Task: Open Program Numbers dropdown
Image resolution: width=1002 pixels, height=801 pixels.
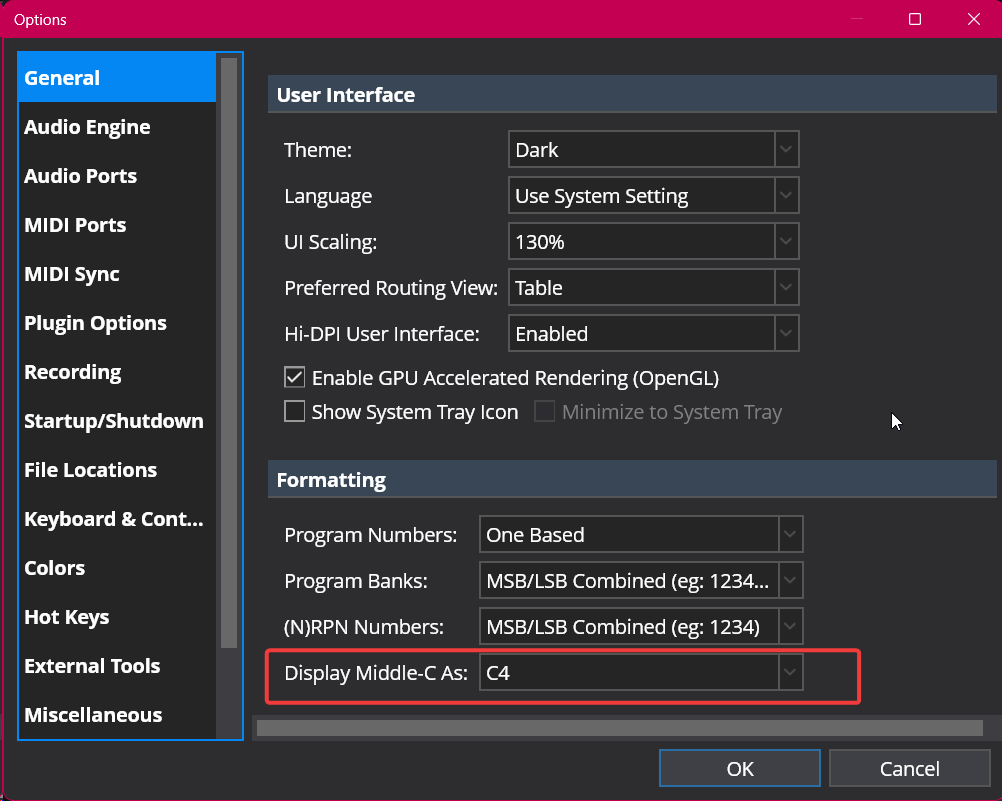Action: 641,534
